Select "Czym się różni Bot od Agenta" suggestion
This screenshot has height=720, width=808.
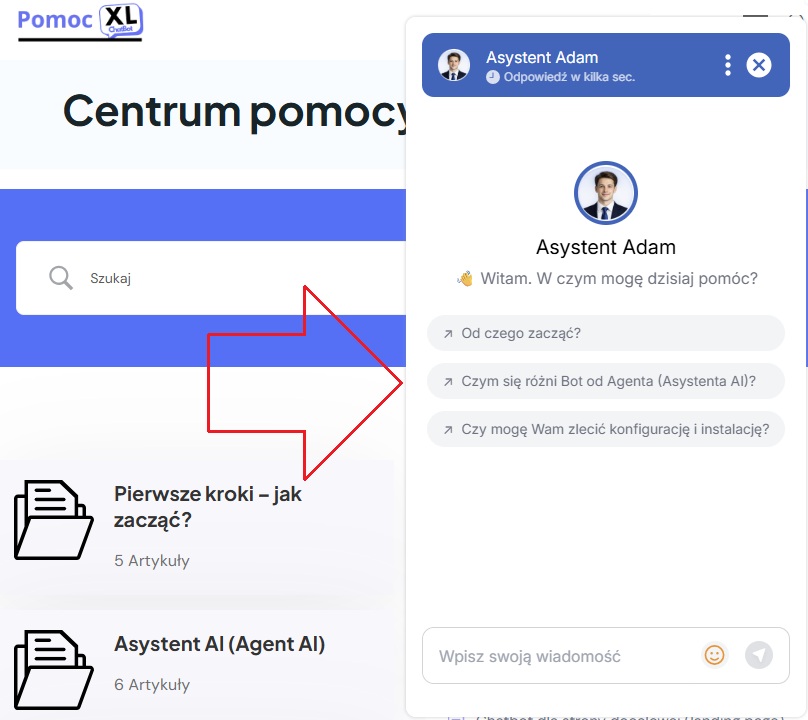tap(605, 381)
